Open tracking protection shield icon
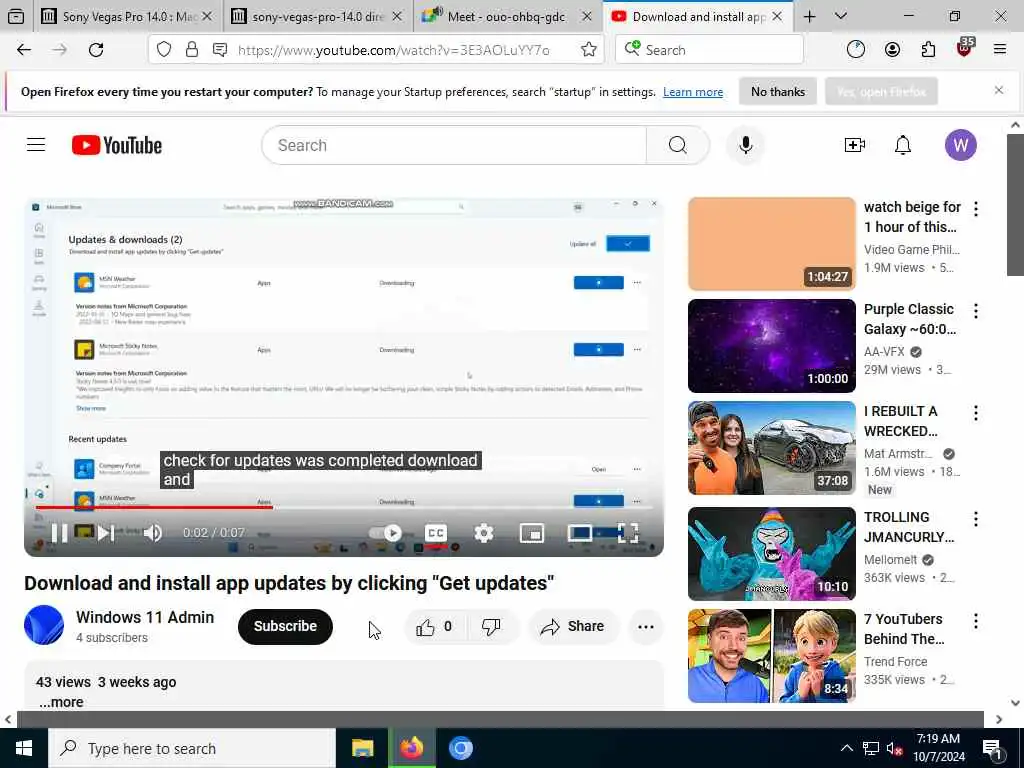 tap(164, 50)
